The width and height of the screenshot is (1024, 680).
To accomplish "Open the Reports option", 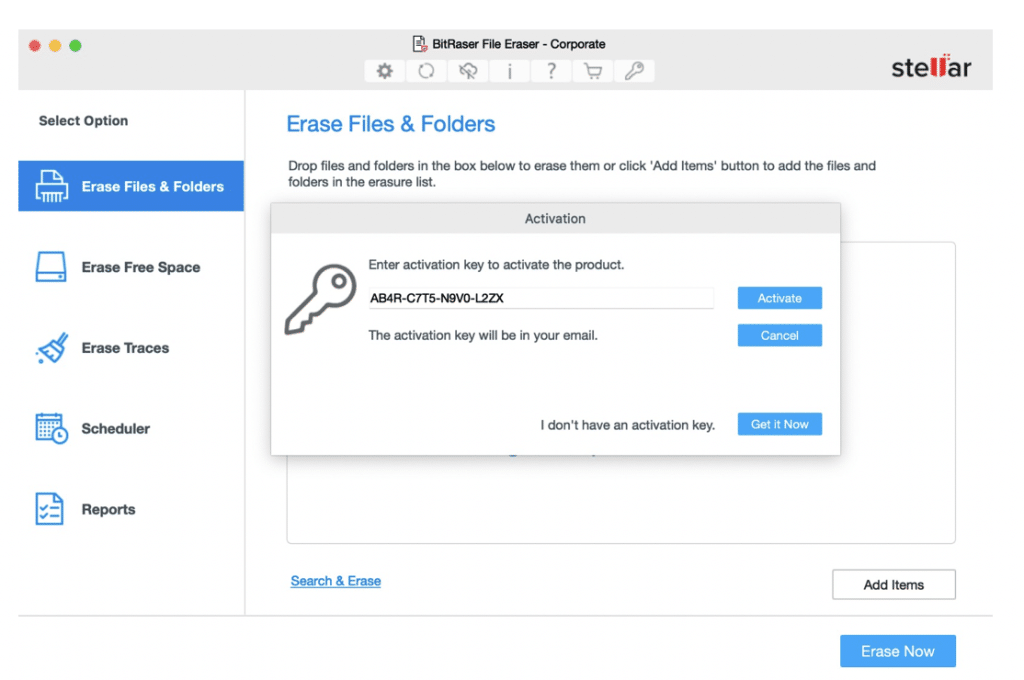I will click(131, 509).
